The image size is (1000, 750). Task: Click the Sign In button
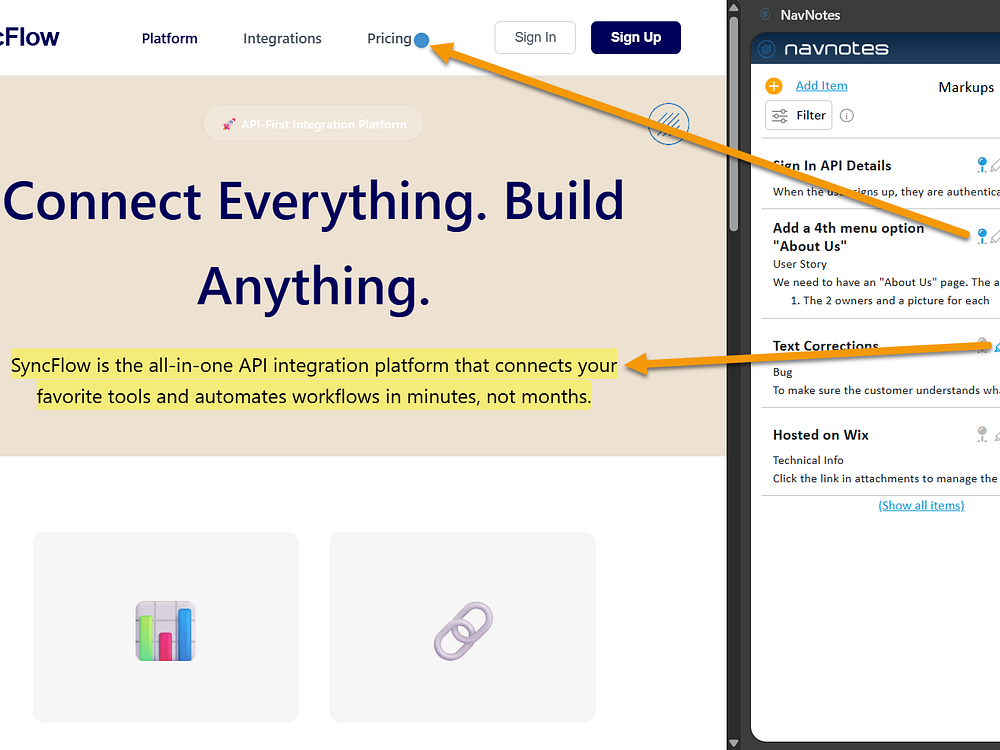tap(535, 38)
